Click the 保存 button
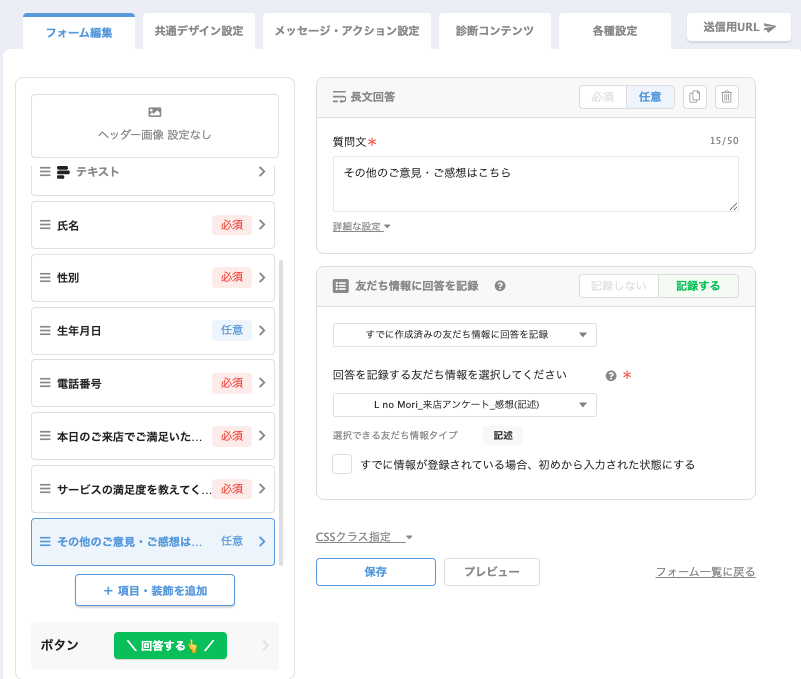Image resolution: width=801 pixels, height=679 pixels. click(x=375, y=572)
